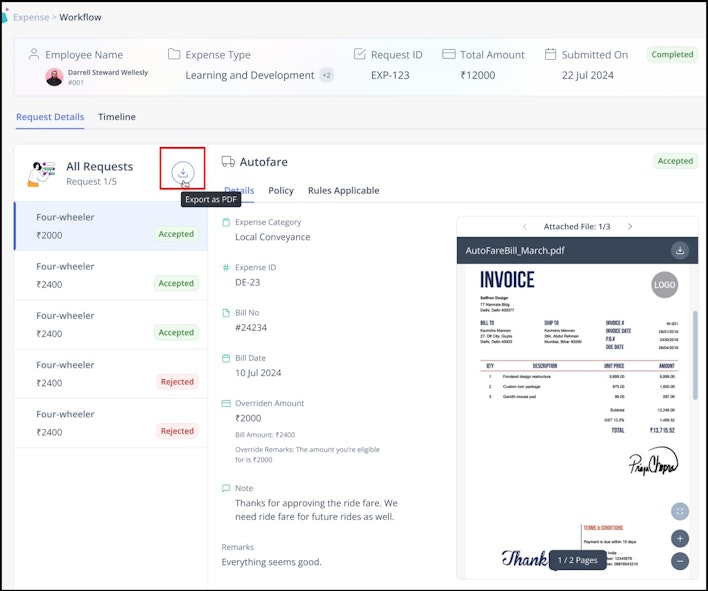The image size is (708, 591).
Task: Click the Total Amount card icon
Action: [x=448, y=54]
